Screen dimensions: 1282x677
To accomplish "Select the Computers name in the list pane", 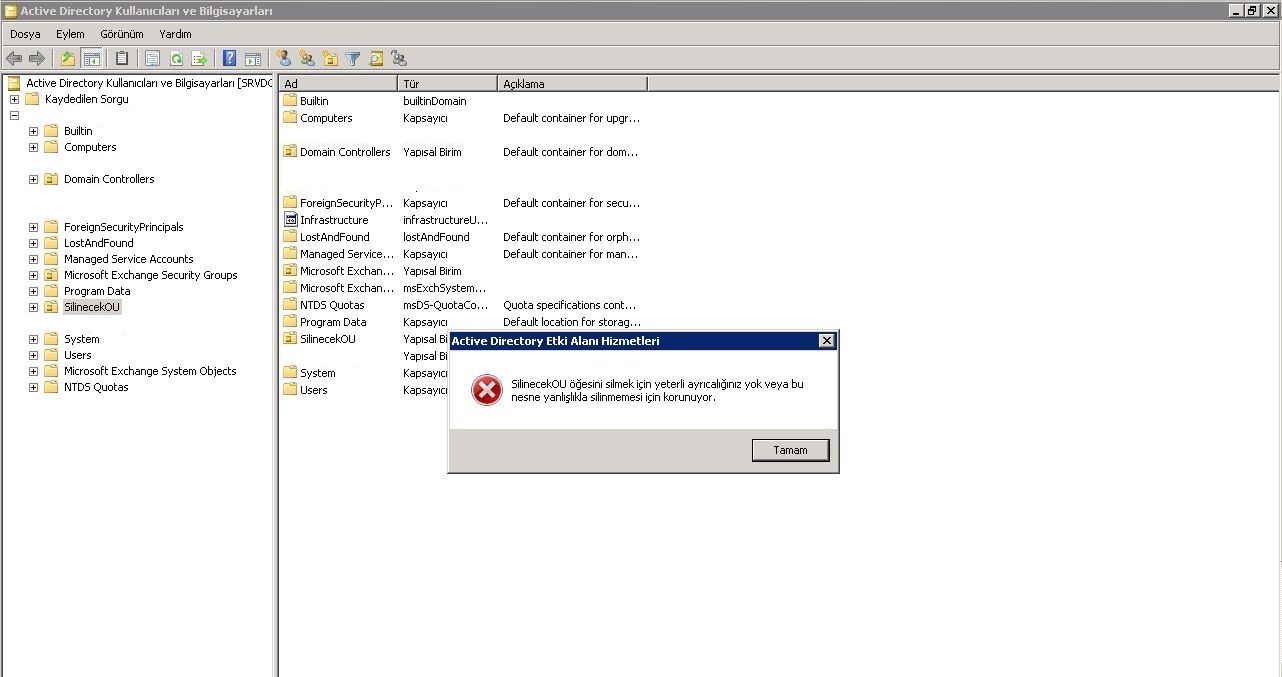I will coord(326,118).
